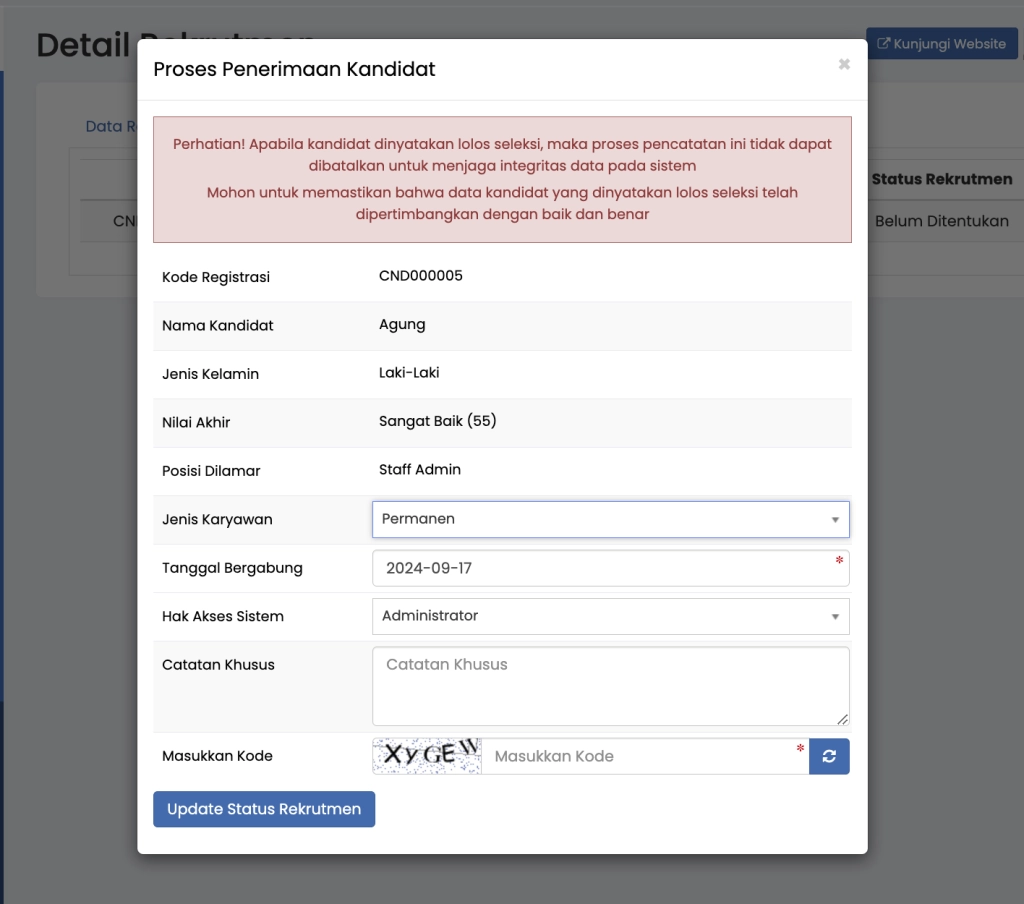Click the red asterisk beside Masukkan Kode
This screenshot has width=1024, height=904.
[800, 749]
